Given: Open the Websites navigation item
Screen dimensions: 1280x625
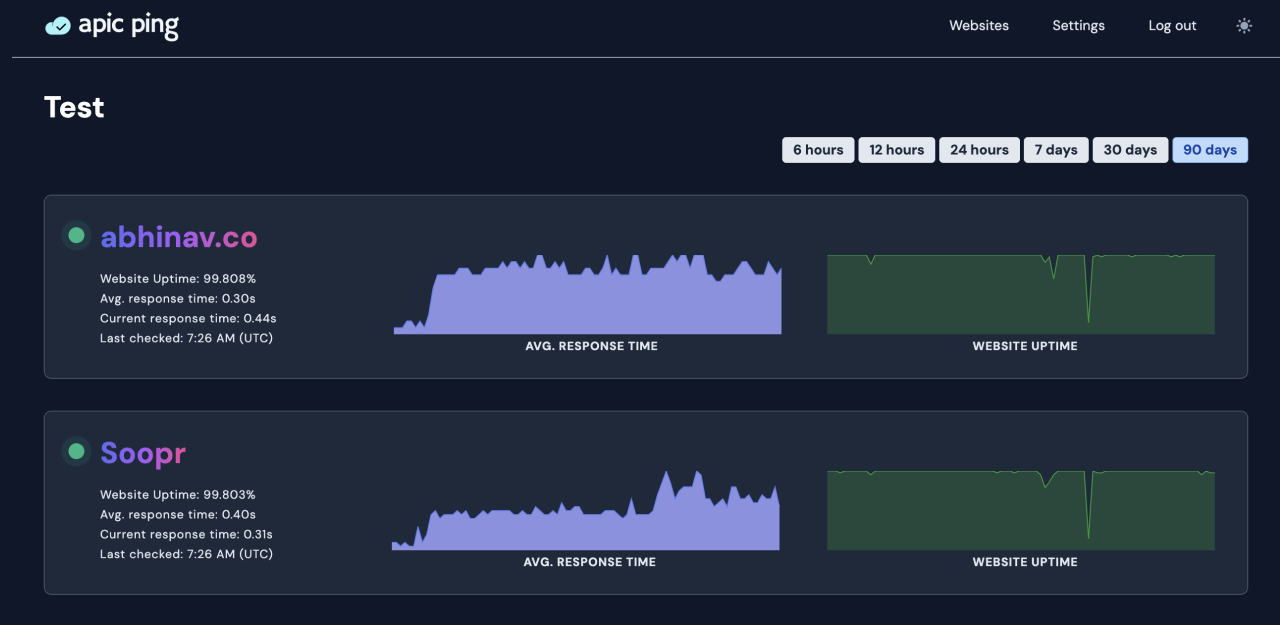Looking at the screenshot, I should [979, 26].
